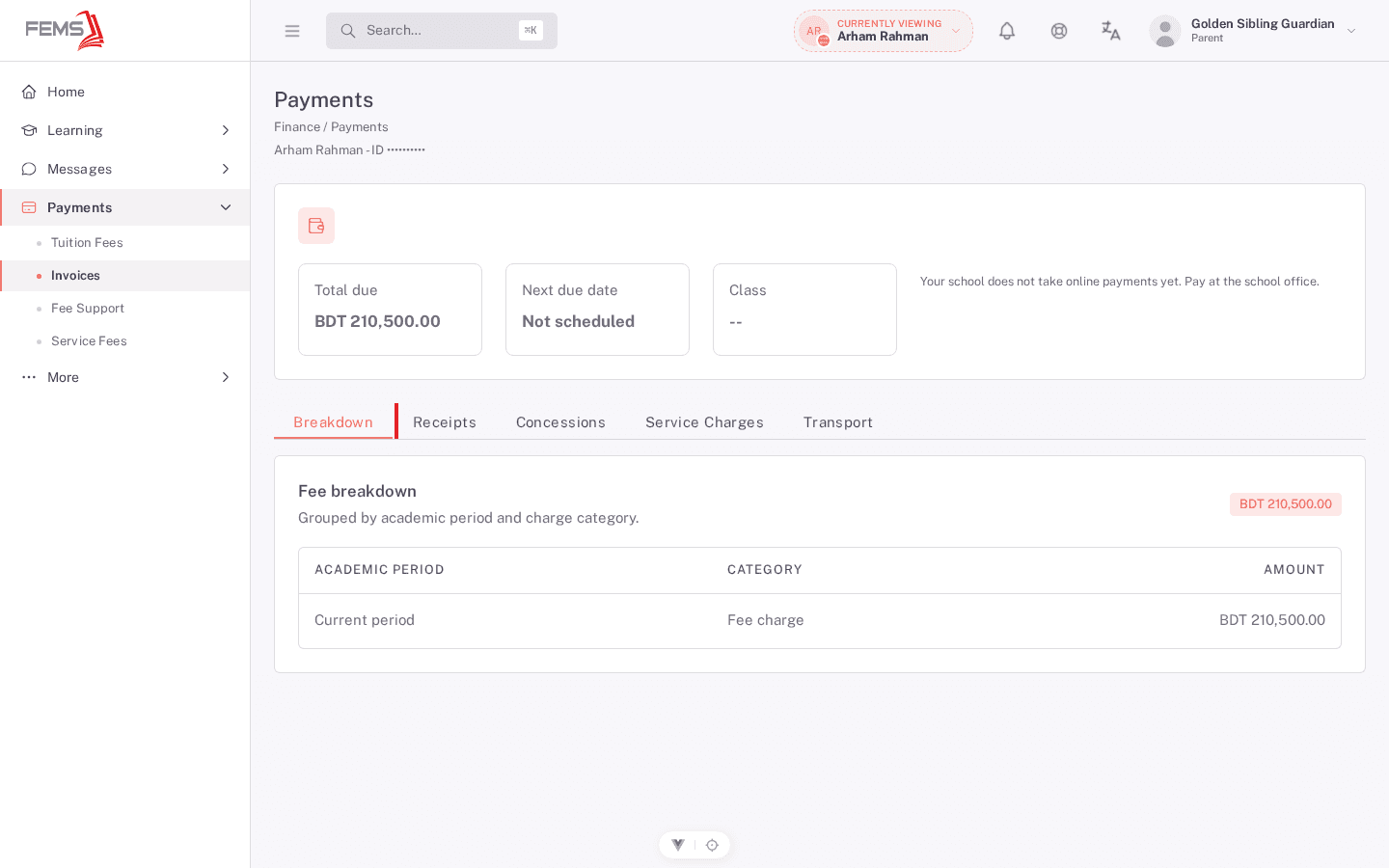
Task: Expand the More submenu chevron
Action: [226, 377]
